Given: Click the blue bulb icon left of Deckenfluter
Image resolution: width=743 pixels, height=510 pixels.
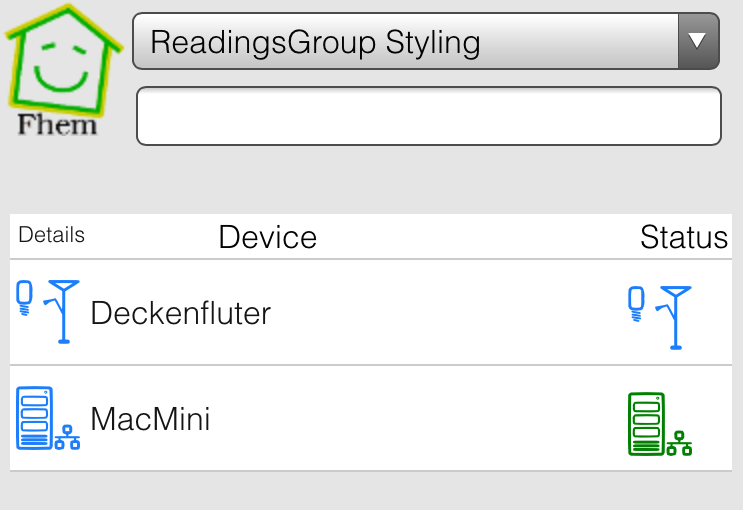Looking at the screenshot, I should tap(24, 298).
